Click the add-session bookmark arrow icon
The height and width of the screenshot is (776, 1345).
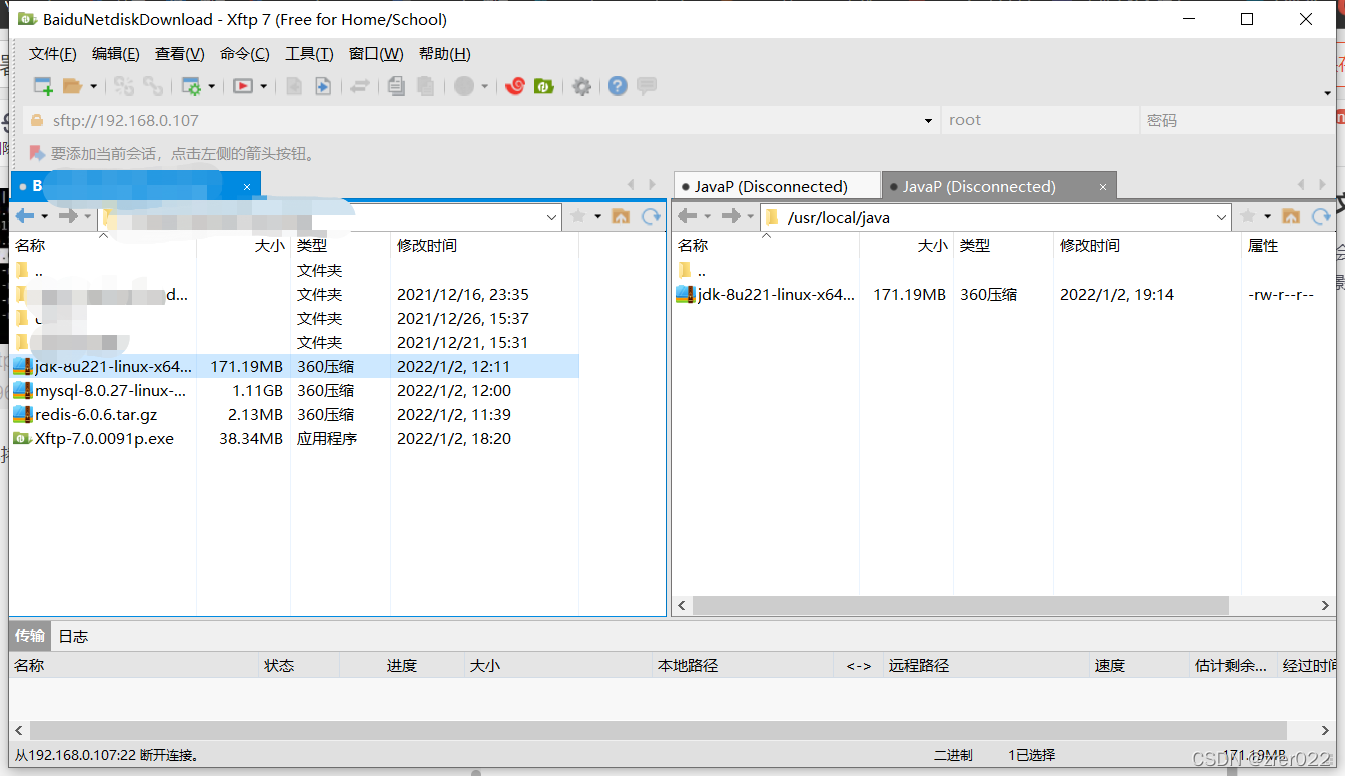click(x=37, y=153)
